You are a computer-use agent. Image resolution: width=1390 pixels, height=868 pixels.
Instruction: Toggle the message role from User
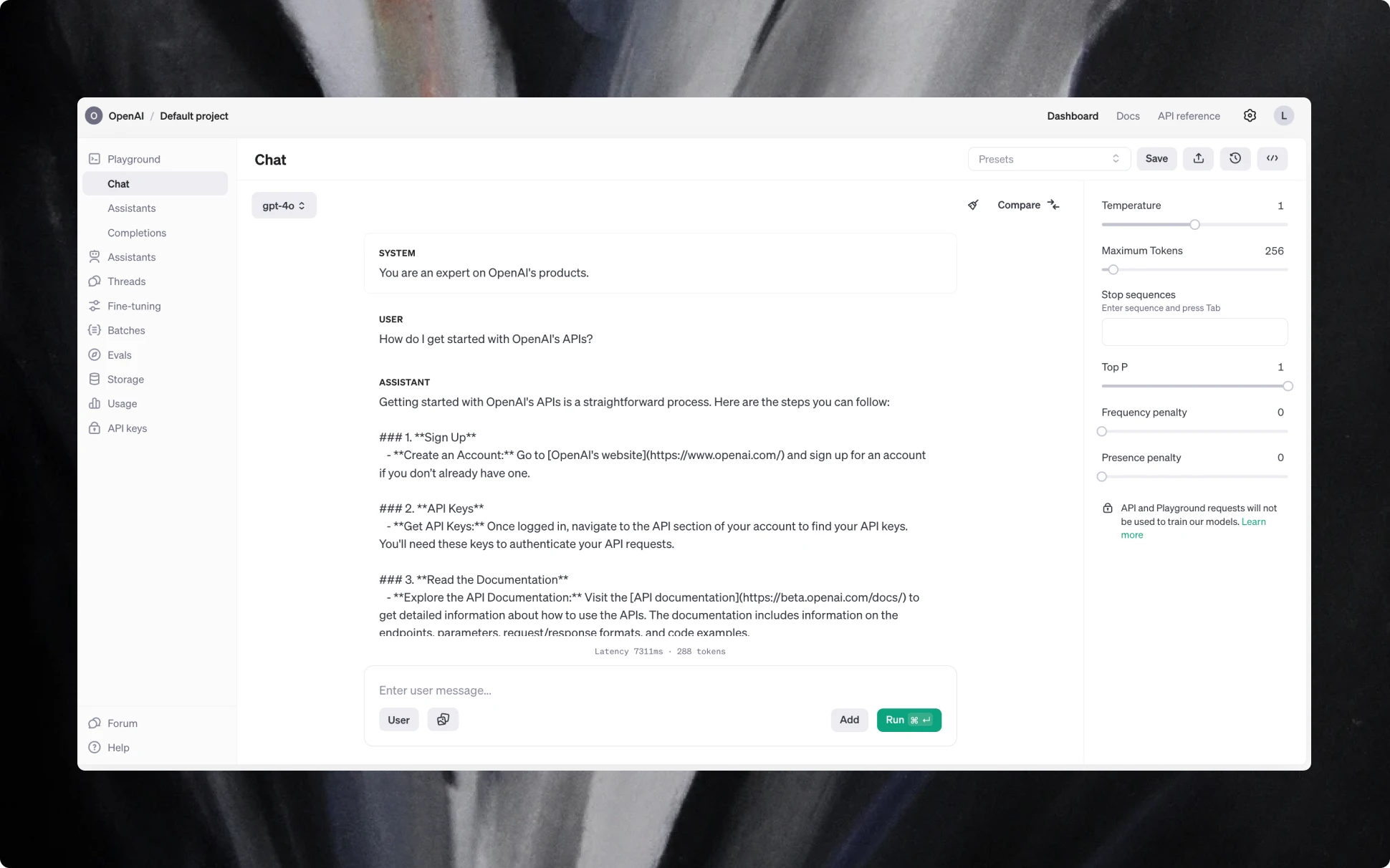tap(398, 720)
